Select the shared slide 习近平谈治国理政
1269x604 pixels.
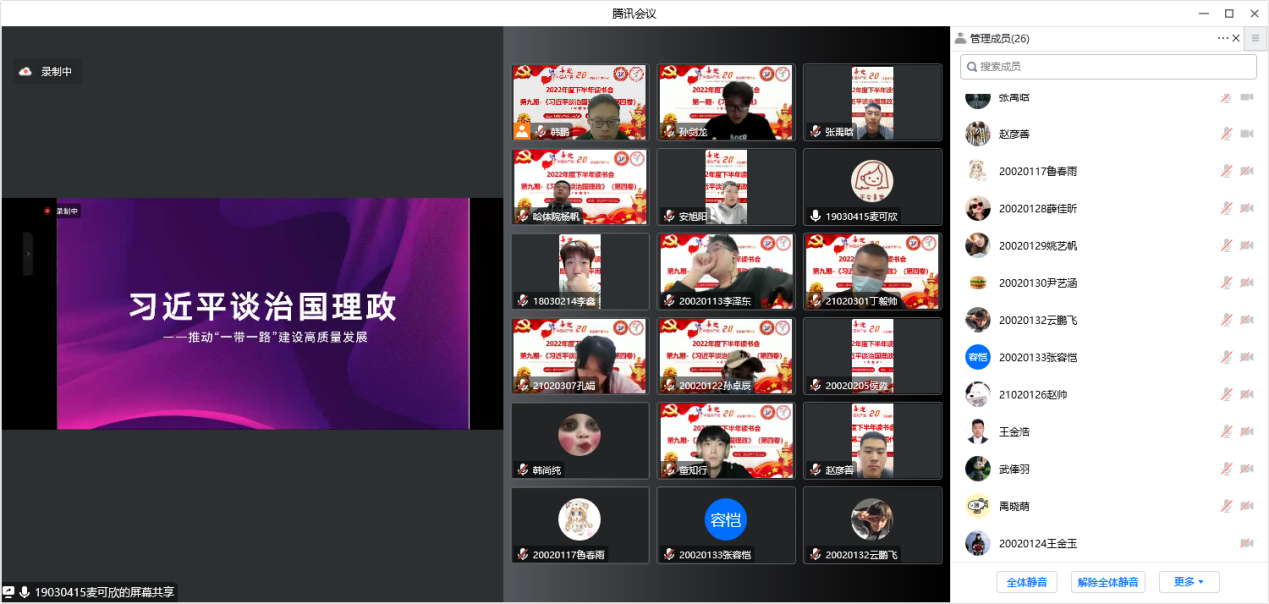click(x=262, y=314)
